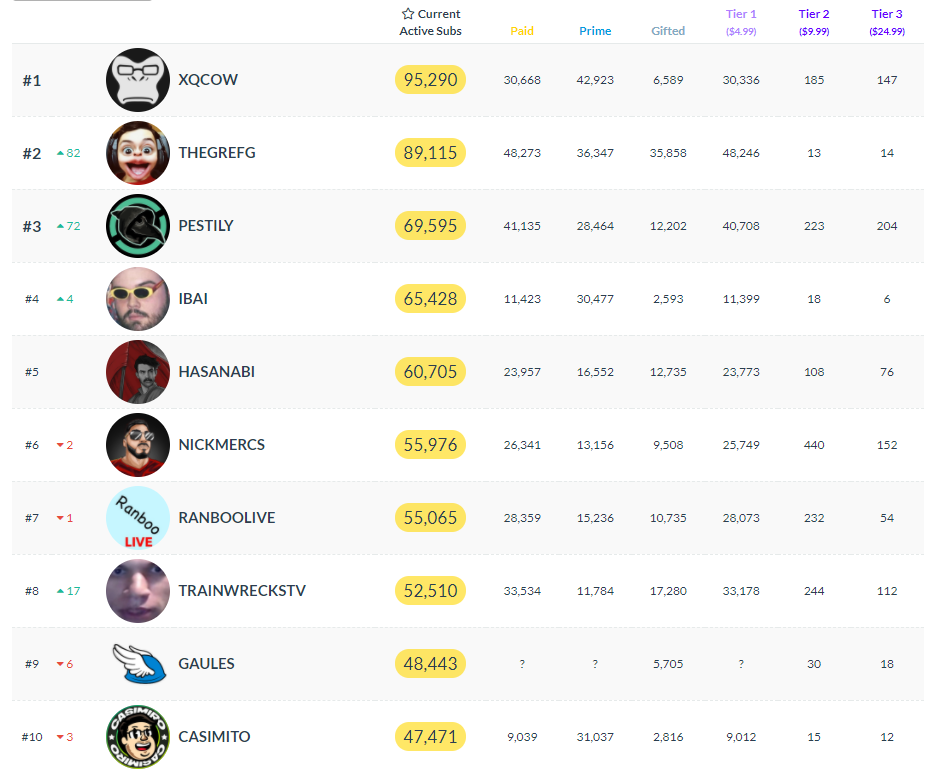Sort by Gifted column header
927x771 pixels.
click(668, 31)
